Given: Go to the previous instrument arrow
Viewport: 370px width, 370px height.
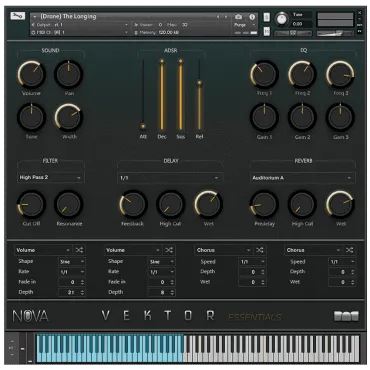Looking at the screenshot, I should click(218, 17).
